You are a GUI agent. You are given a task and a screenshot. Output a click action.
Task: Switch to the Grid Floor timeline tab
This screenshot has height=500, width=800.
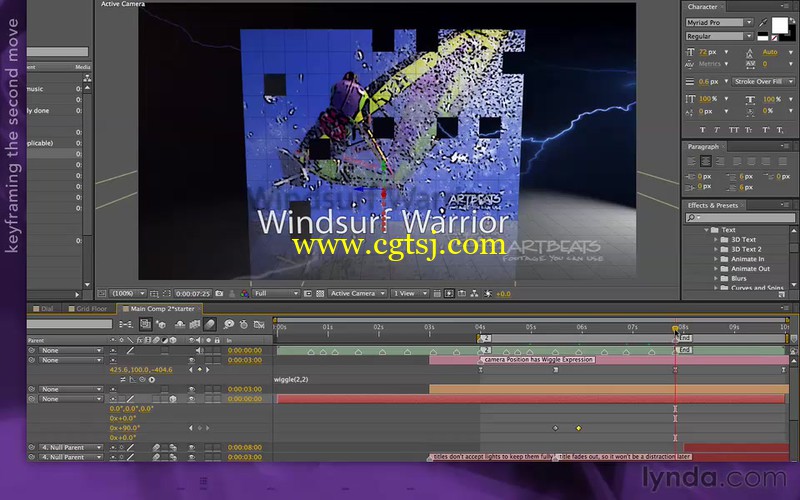pyautogui.click(x=88, y=309)
